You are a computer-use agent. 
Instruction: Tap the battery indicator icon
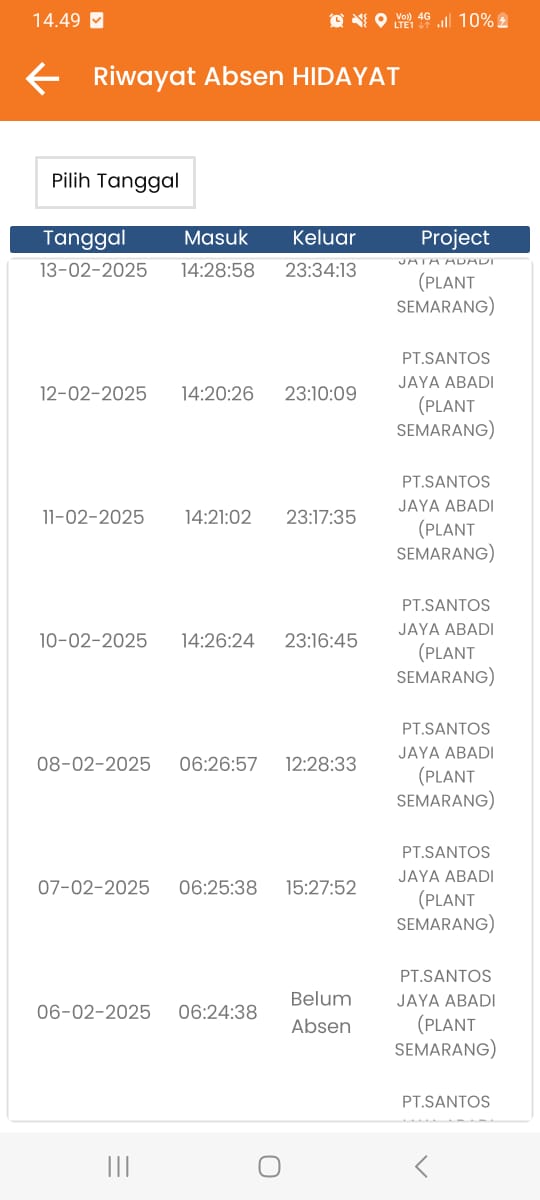point(503,20)
